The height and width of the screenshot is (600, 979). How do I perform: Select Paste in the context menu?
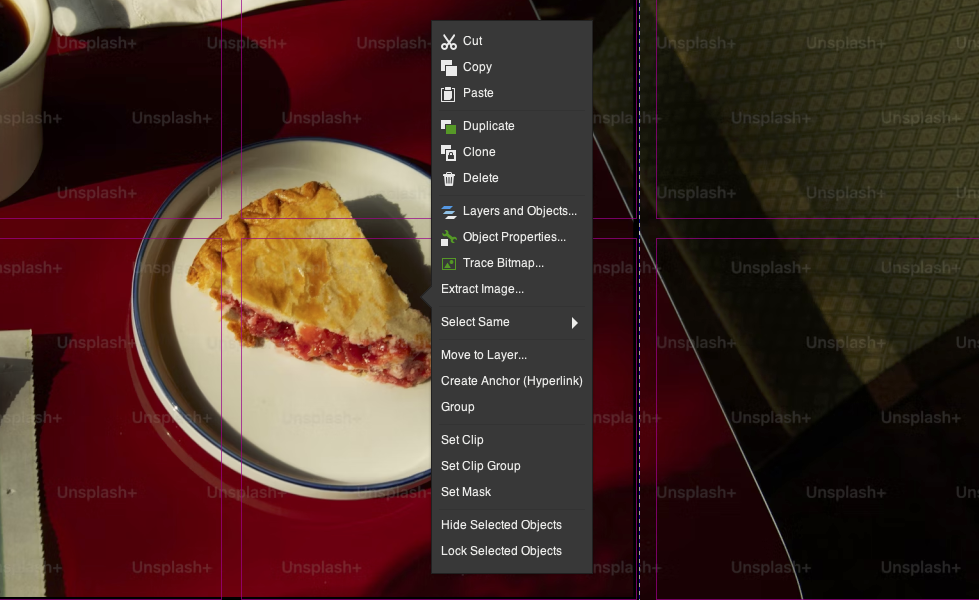pyautogui.click(x=512, y=93)
